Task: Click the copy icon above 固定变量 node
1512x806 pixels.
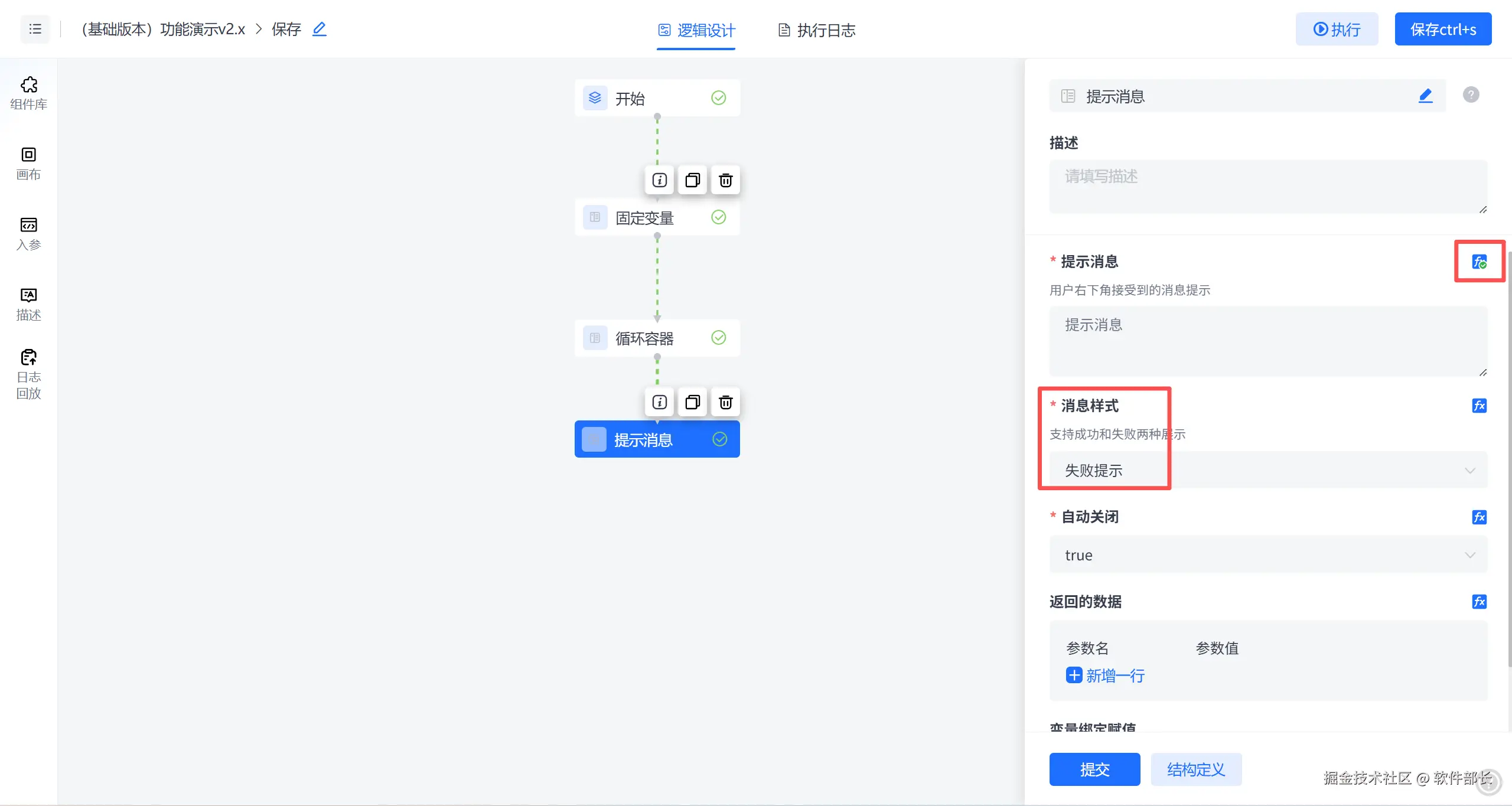Action: [692, 180]
